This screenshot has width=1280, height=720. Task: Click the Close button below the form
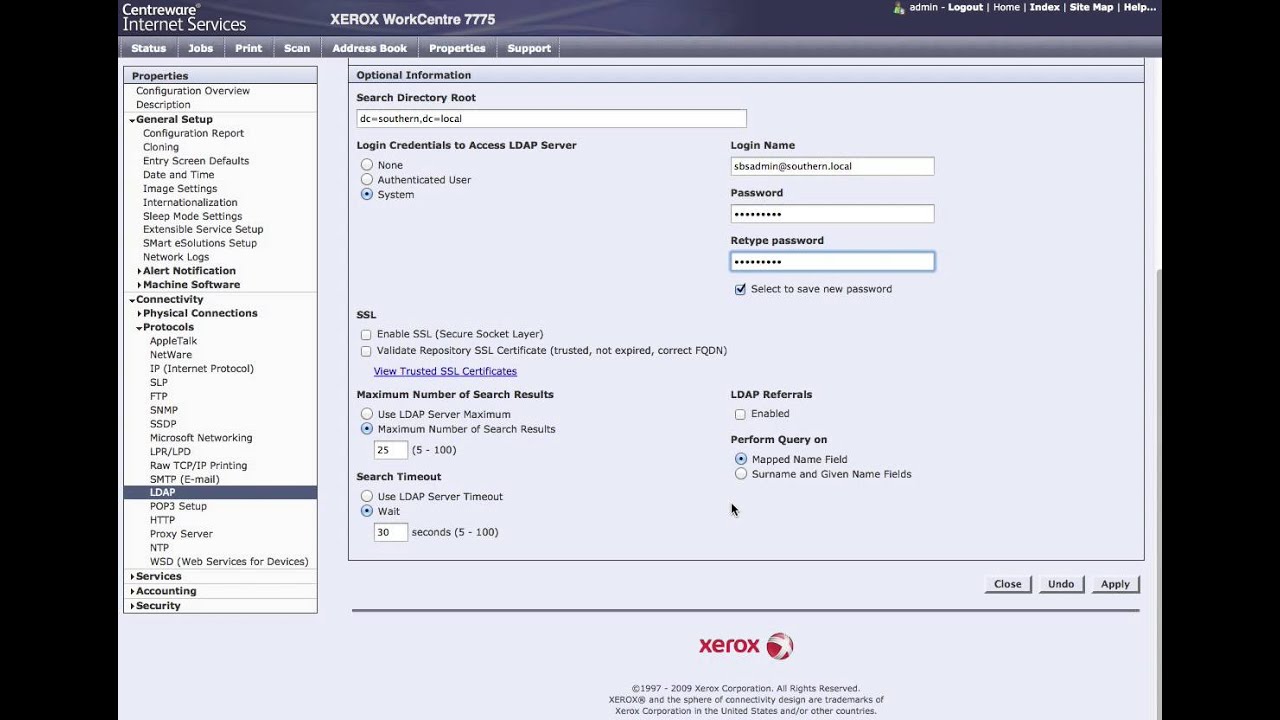click(x=1007, y=584)
